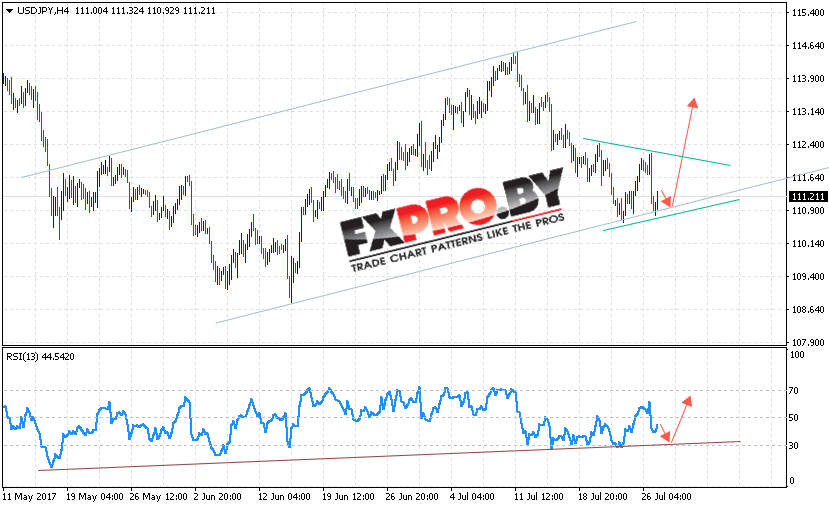Click the RSI scale value 70
The height and width of the screenshot is (508, 829).
click(x=794, y=391)
